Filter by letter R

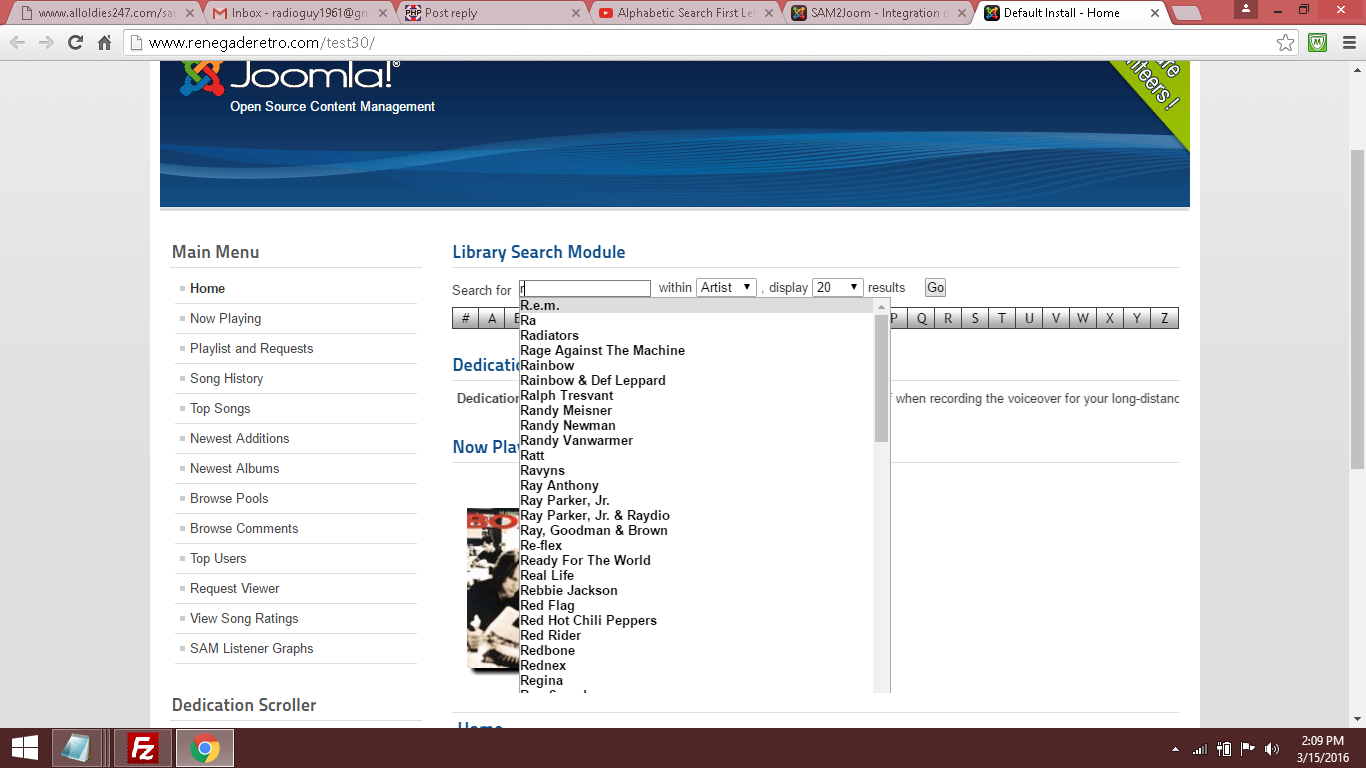(948, 318)
